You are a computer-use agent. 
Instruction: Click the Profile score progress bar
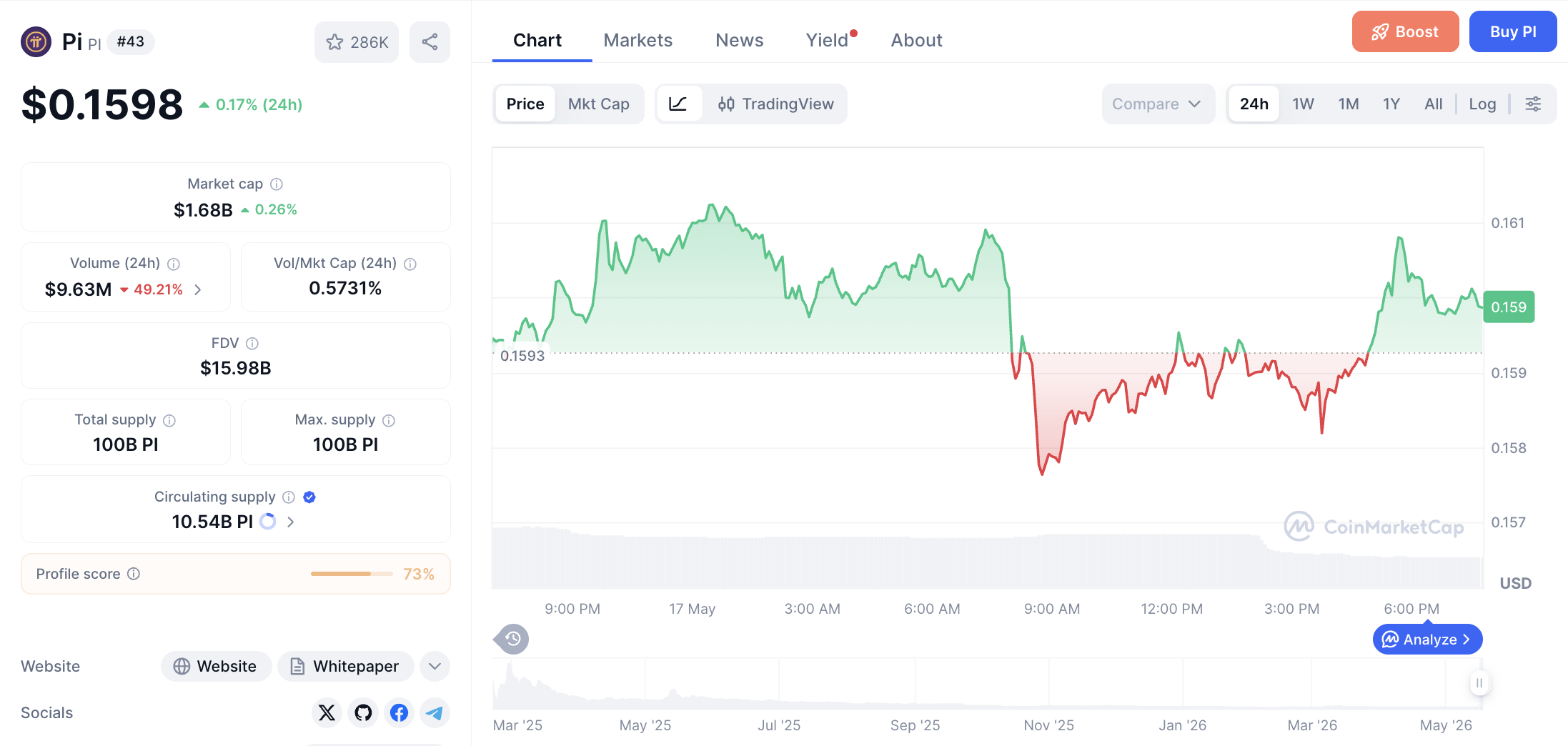coord(352,574)
